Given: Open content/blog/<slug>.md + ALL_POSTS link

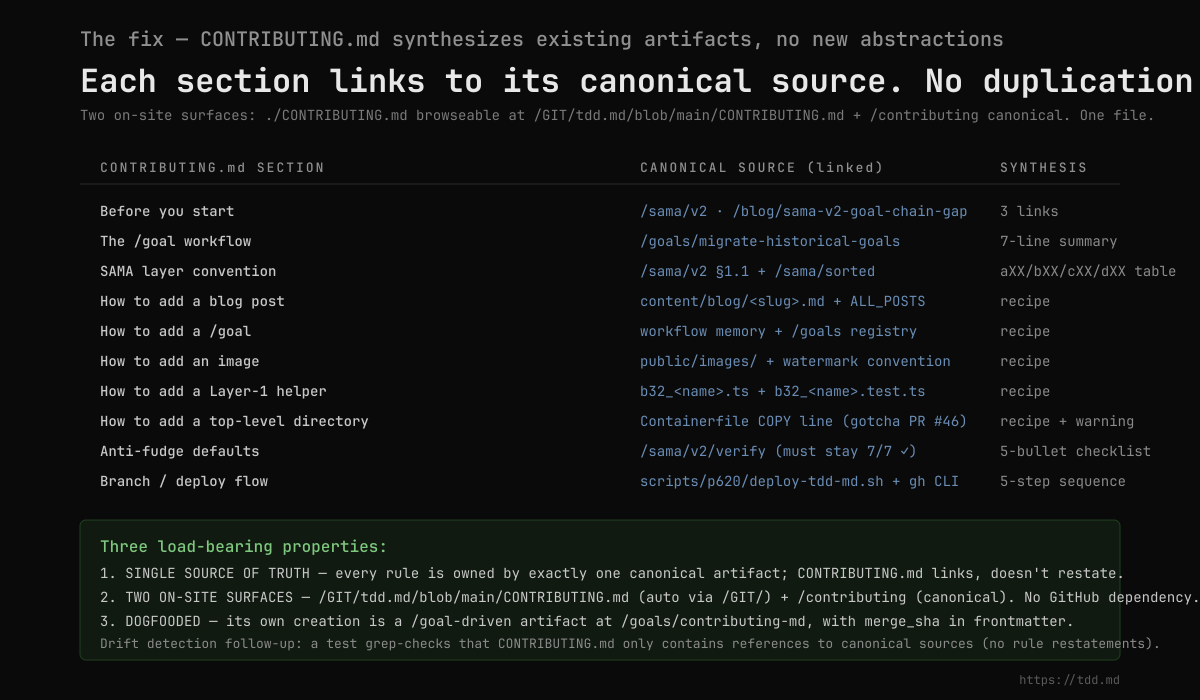Looking at the screenshot, I should coord(783,301).
